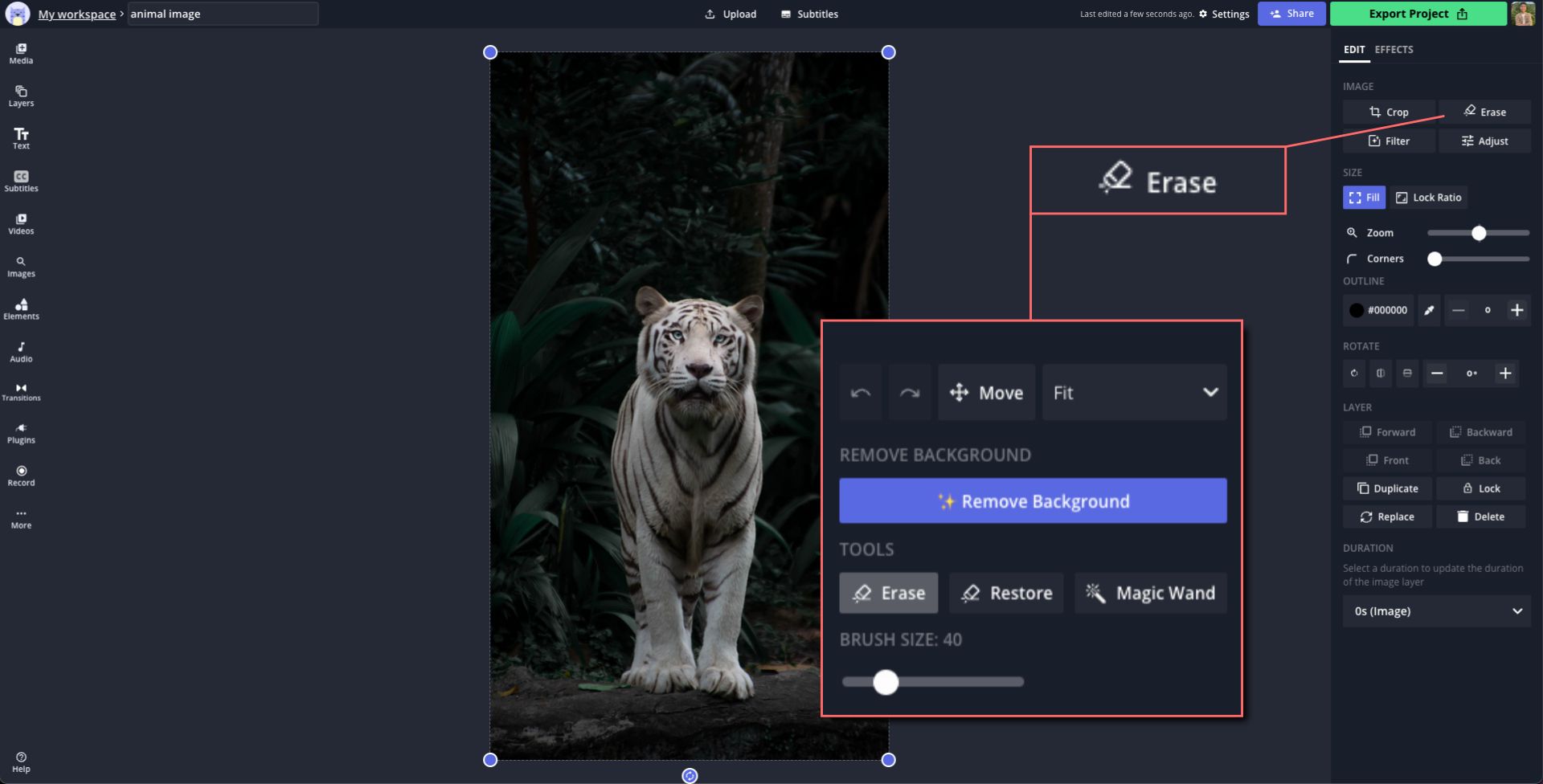Viewport: 1543px width, 784px height.
Task: Switch to the EFFECTS tab
Action: click(x=1394, y=50)
